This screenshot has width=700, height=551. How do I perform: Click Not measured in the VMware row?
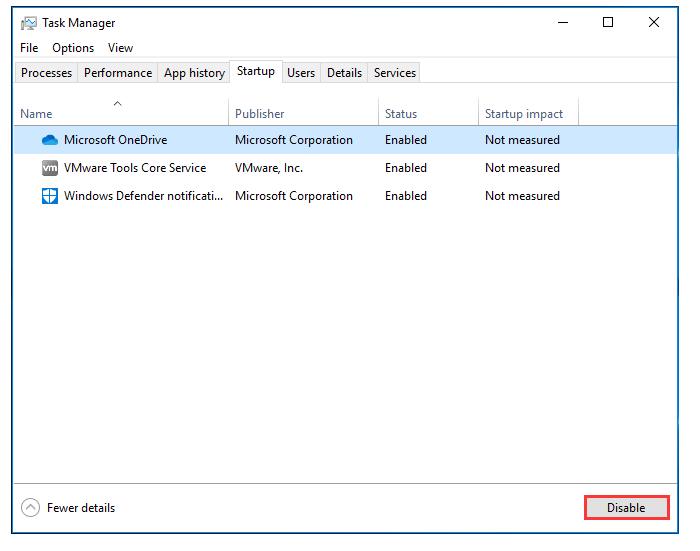(x=522, y=168)
